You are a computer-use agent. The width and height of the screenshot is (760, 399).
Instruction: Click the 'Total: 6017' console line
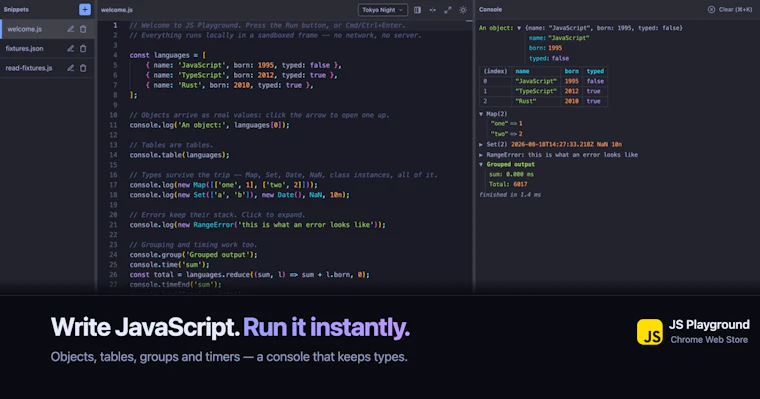(x=508, y=184)
